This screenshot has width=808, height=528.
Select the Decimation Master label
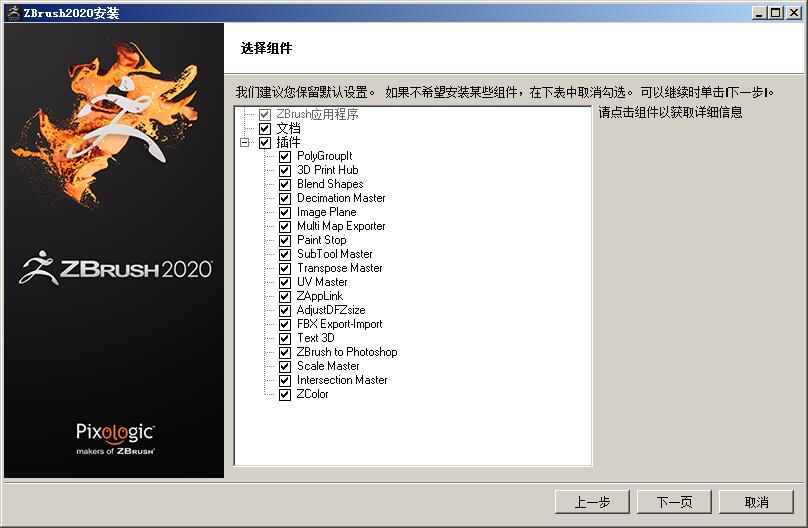tap(341, 198)
